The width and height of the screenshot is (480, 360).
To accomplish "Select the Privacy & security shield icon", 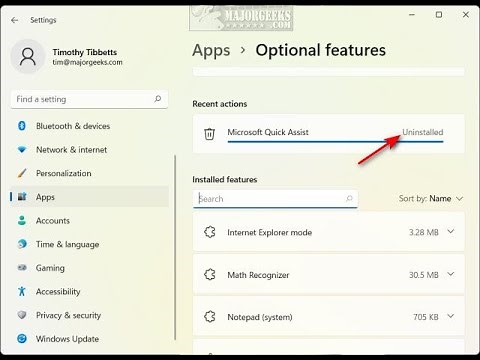I will tap(22, 315).
